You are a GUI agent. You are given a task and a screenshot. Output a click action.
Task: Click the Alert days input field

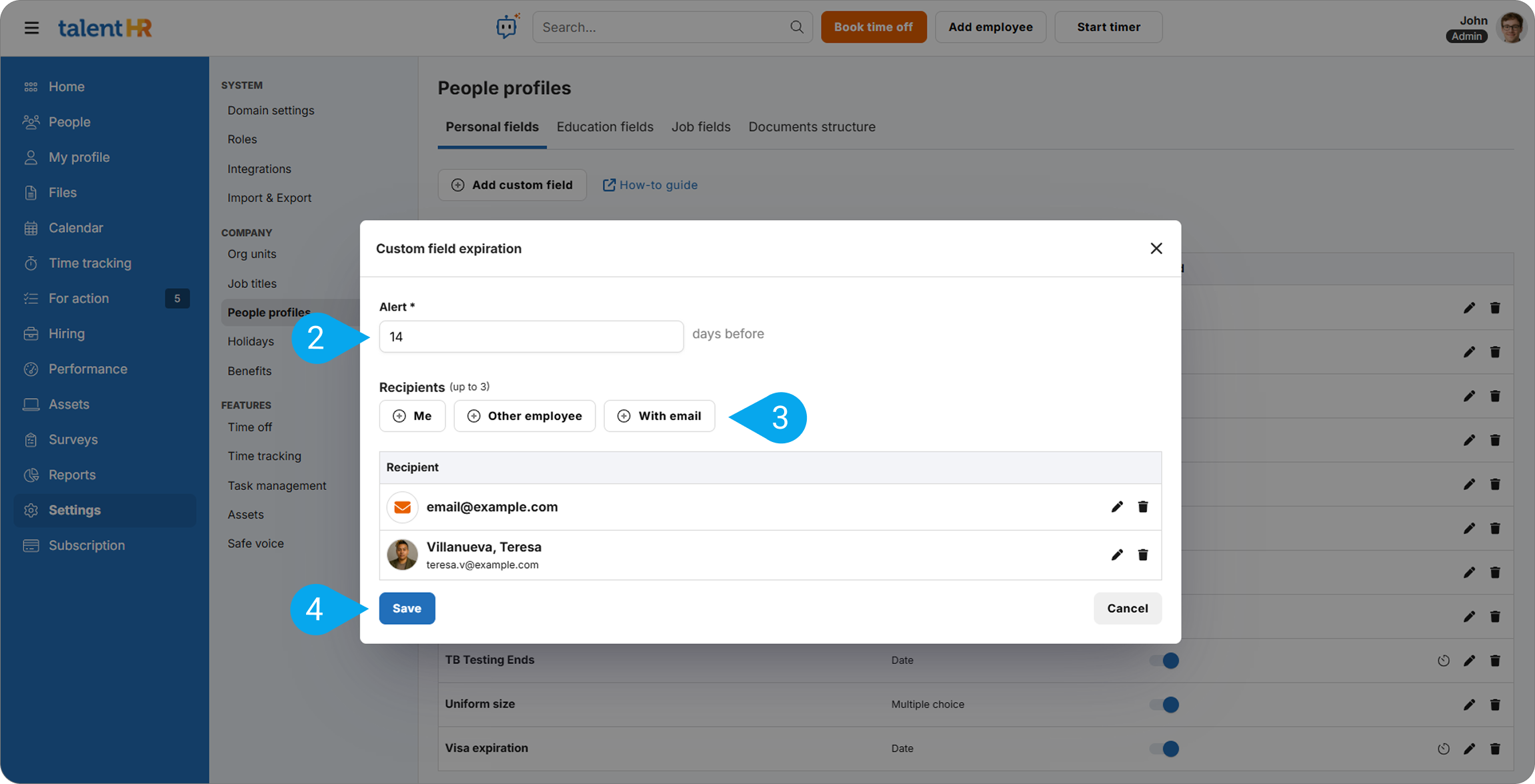pyautogui.click(x=531, y=337)
